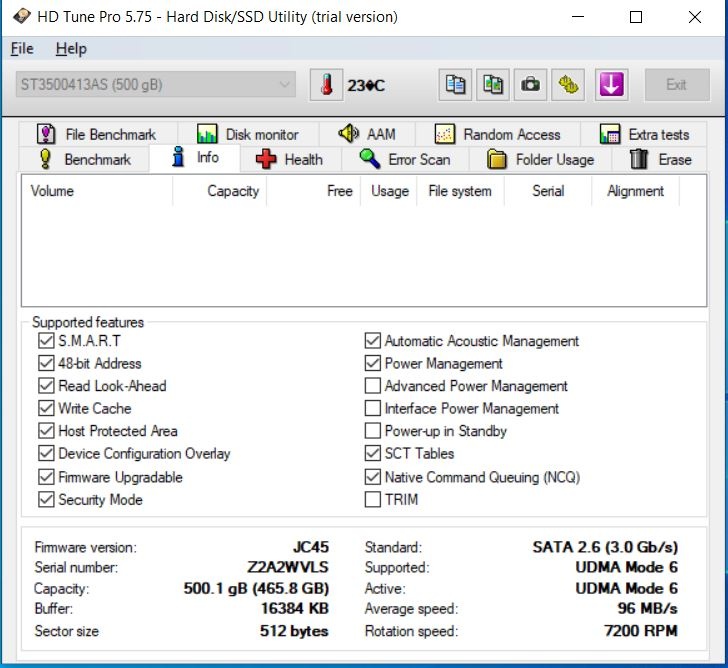The height and width of the screenshot is (668, 728).
Task: Open the Disk monitor tab
Action: 248,134
